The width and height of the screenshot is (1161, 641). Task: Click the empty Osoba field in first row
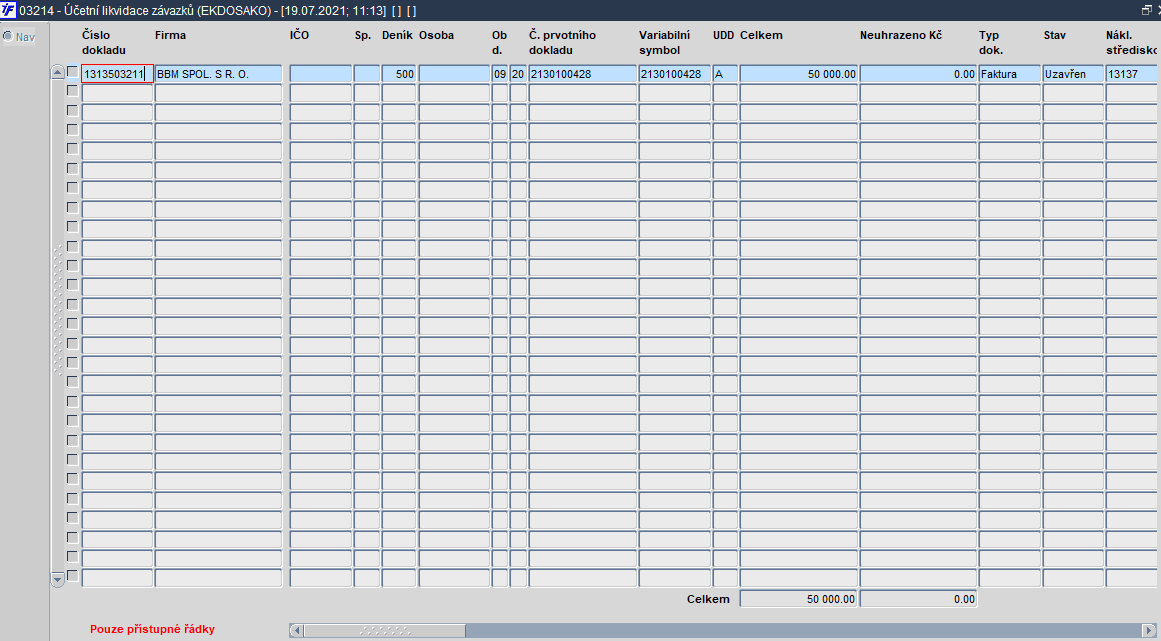tap(455, 74)
